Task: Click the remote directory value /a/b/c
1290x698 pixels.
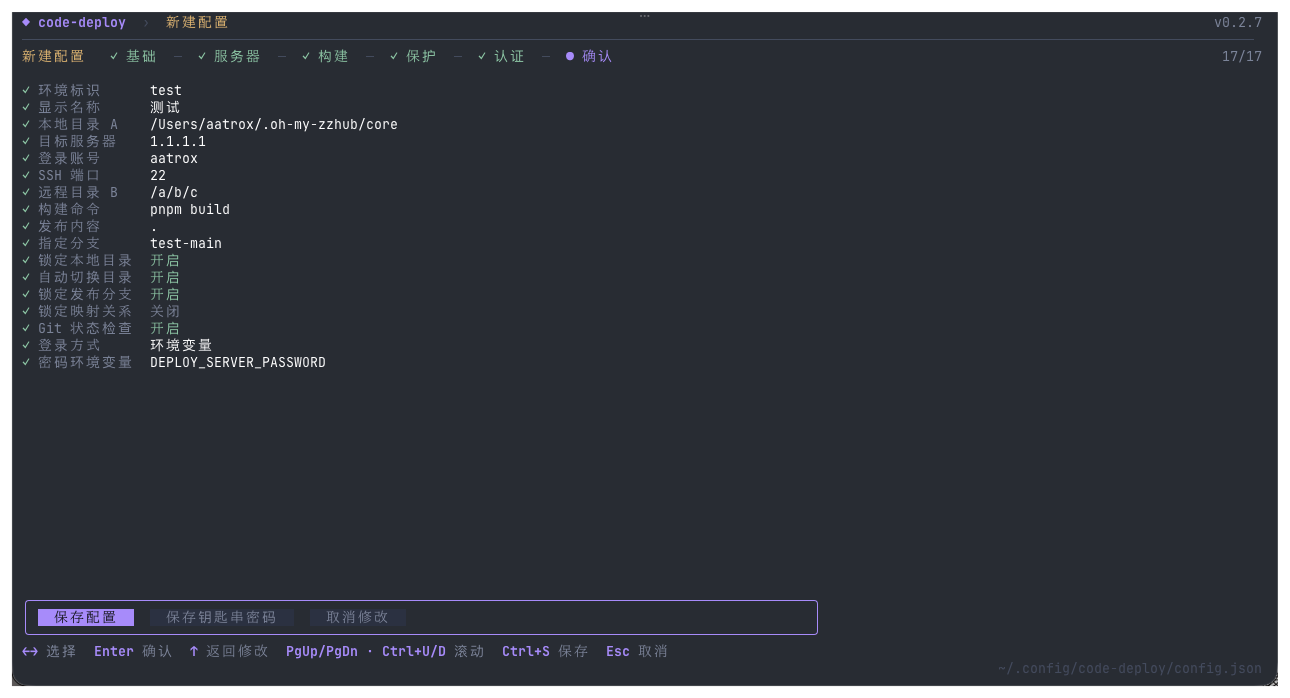Action: pyautogui.click(x=174, y=192)
